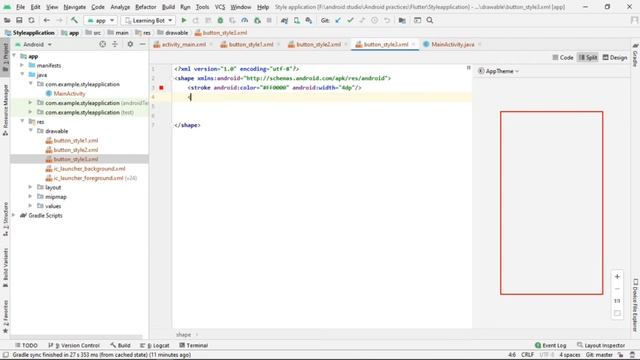Click the Back navigation arrow
This screenshot has height=360, width=640.
click(47, 20)
